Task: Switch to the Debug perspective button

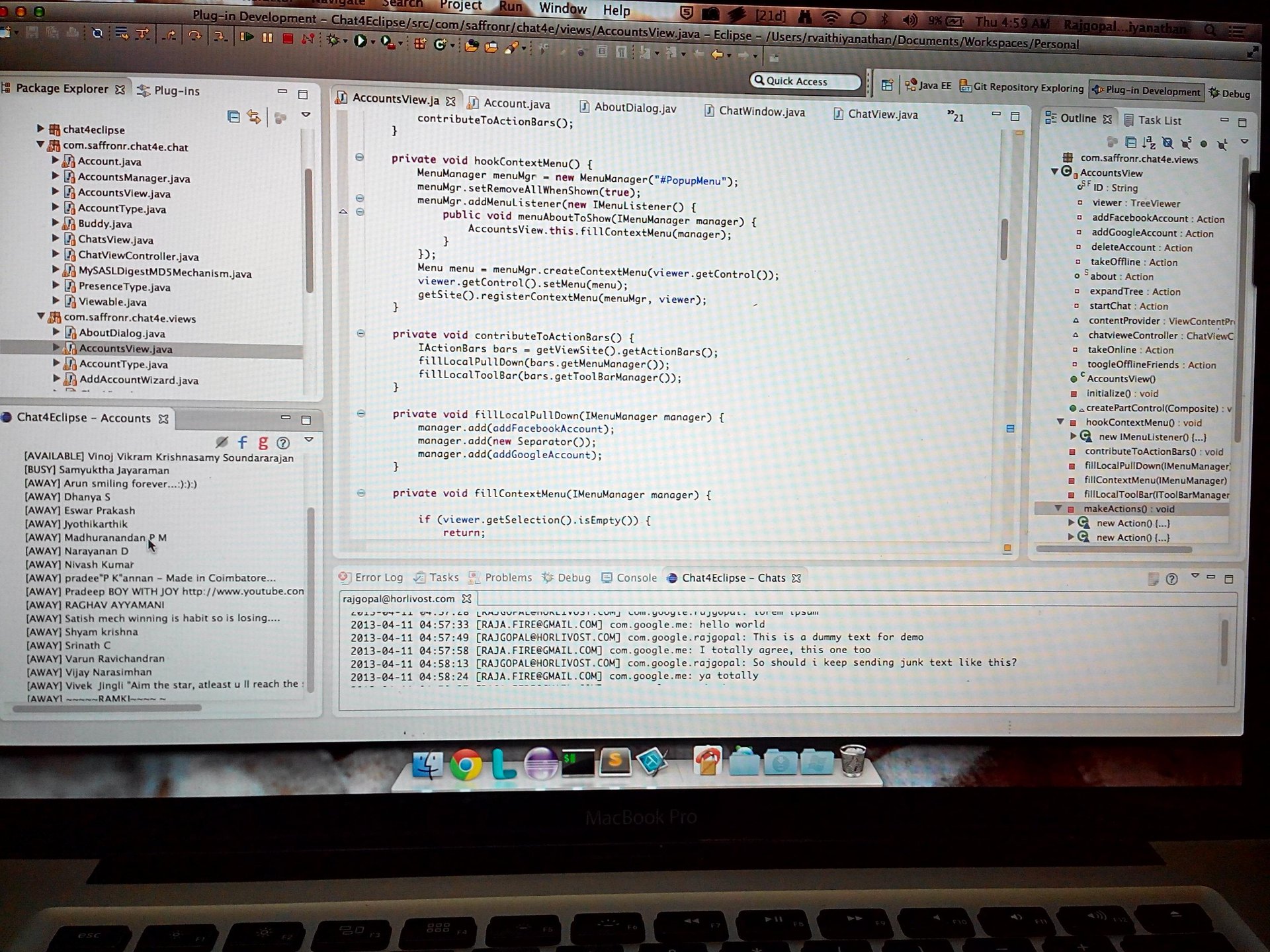Action: (x=1230, y=93)
